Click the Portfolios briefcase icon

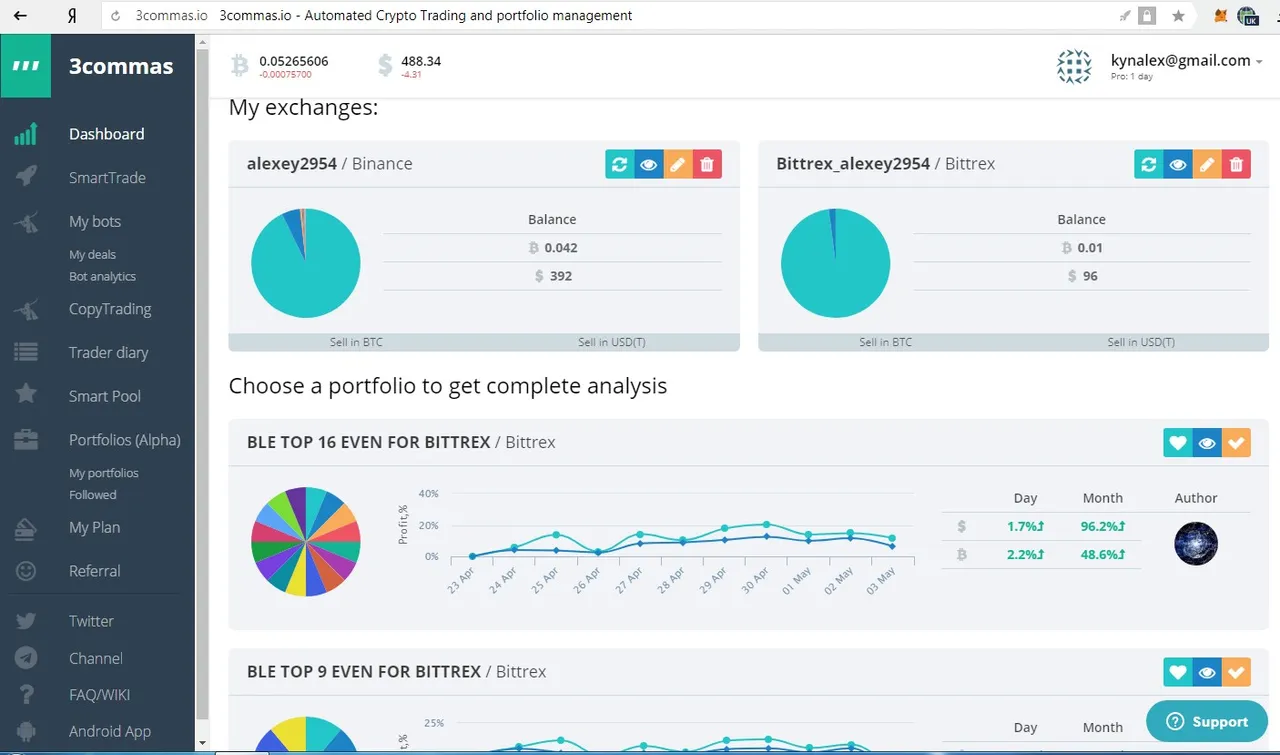click(26, 439)
